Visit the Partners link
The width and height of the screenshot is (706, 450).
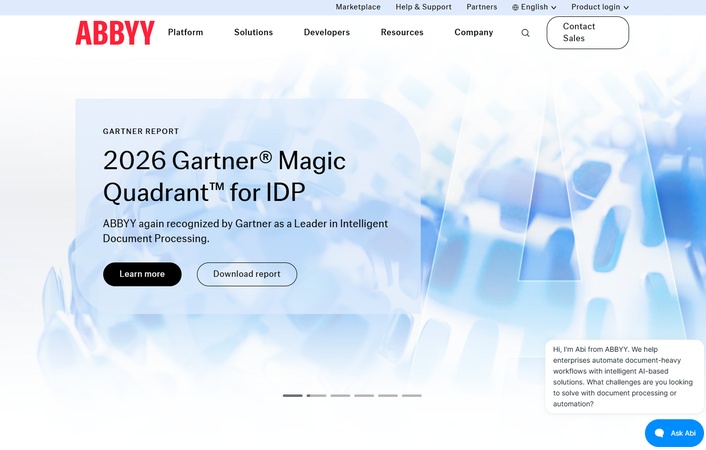click(x=482, y=7)
